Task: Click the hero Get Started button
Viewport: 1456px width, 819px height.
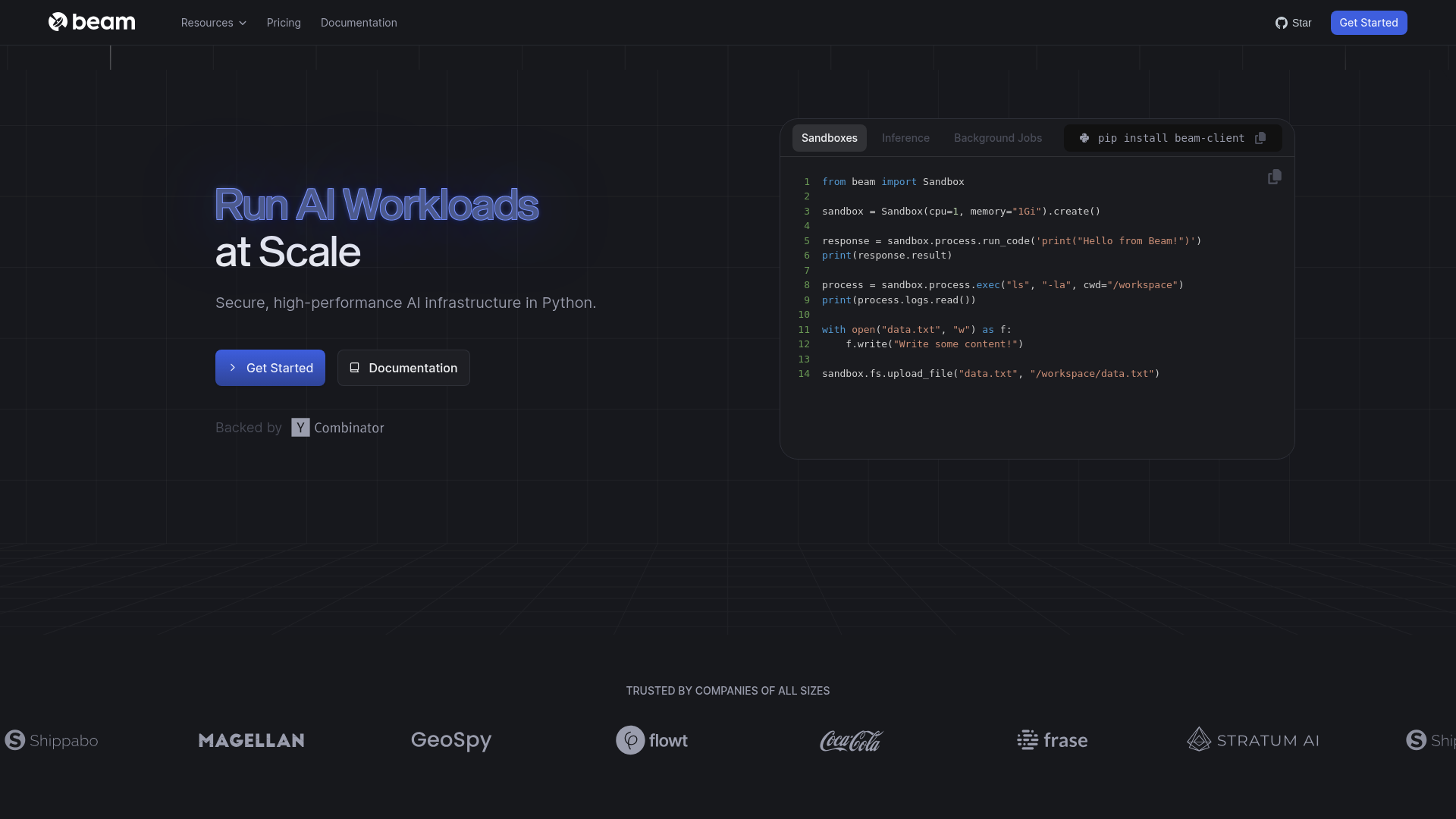Action: pyautogui.click(x=270, y=368)
